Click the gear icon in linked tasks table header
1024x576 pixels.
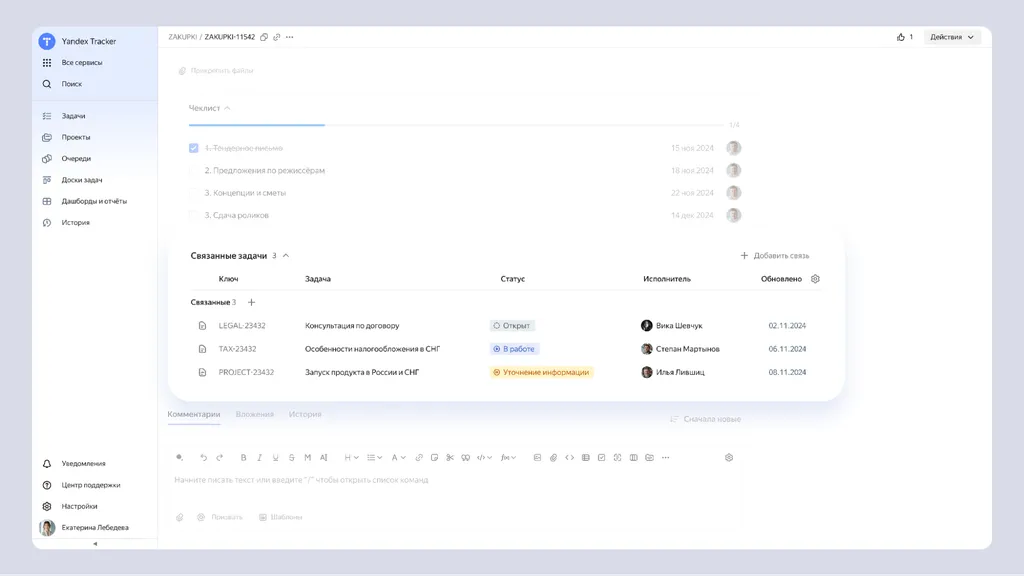click(815, 279)
